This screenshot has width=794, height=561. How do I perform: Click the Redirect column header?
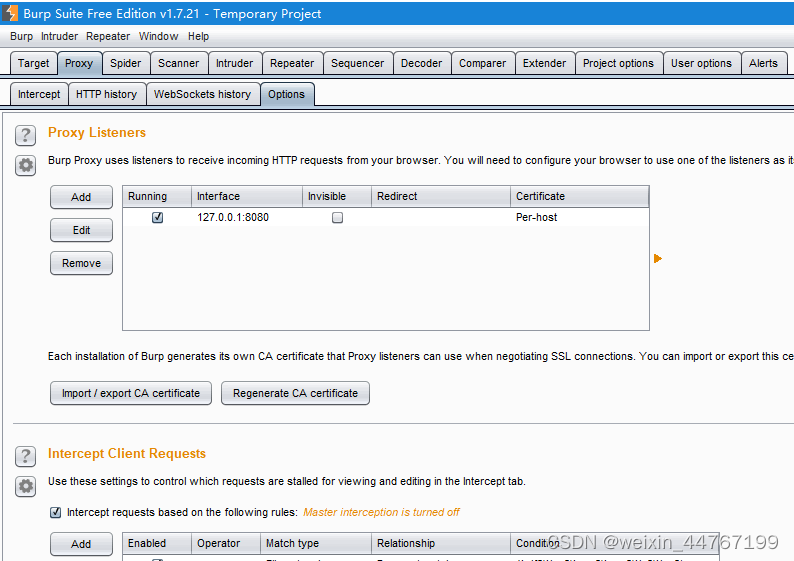click(441, 196)
